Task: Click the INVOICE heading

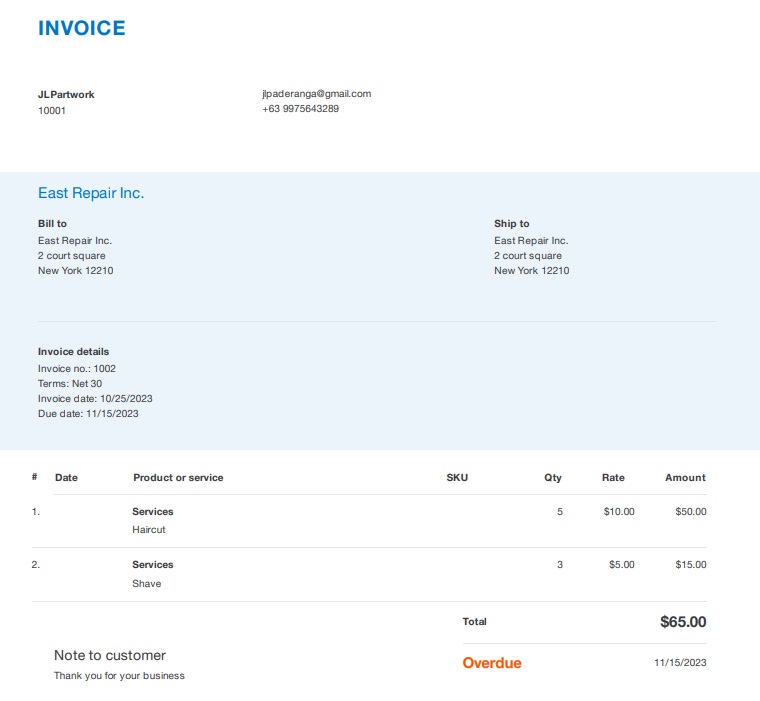Action: (82, 28)
